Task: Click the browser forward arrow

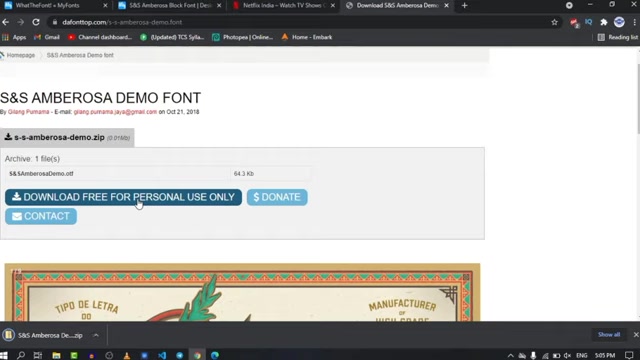Action: tap(20, 22)
